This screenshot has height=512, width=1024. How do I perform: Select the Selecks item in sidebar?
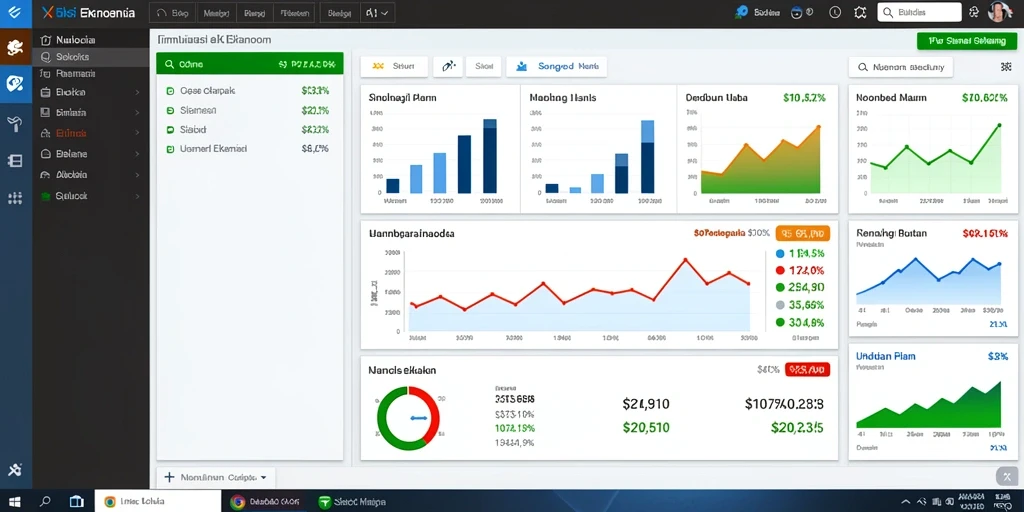[91, 57]
